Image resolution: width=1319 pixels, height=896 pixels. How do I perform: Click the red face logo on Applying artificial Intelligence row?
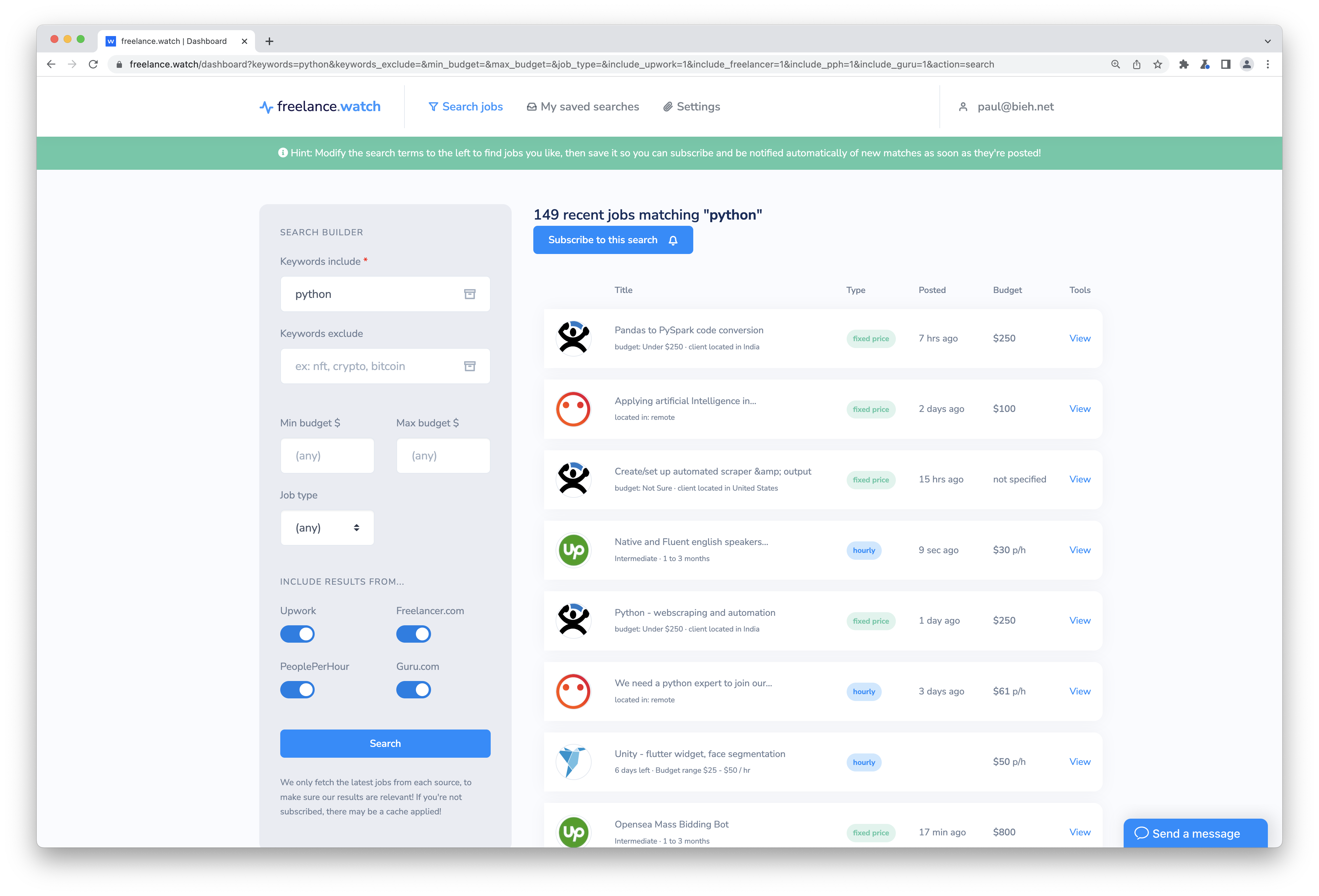click(573, 409)
